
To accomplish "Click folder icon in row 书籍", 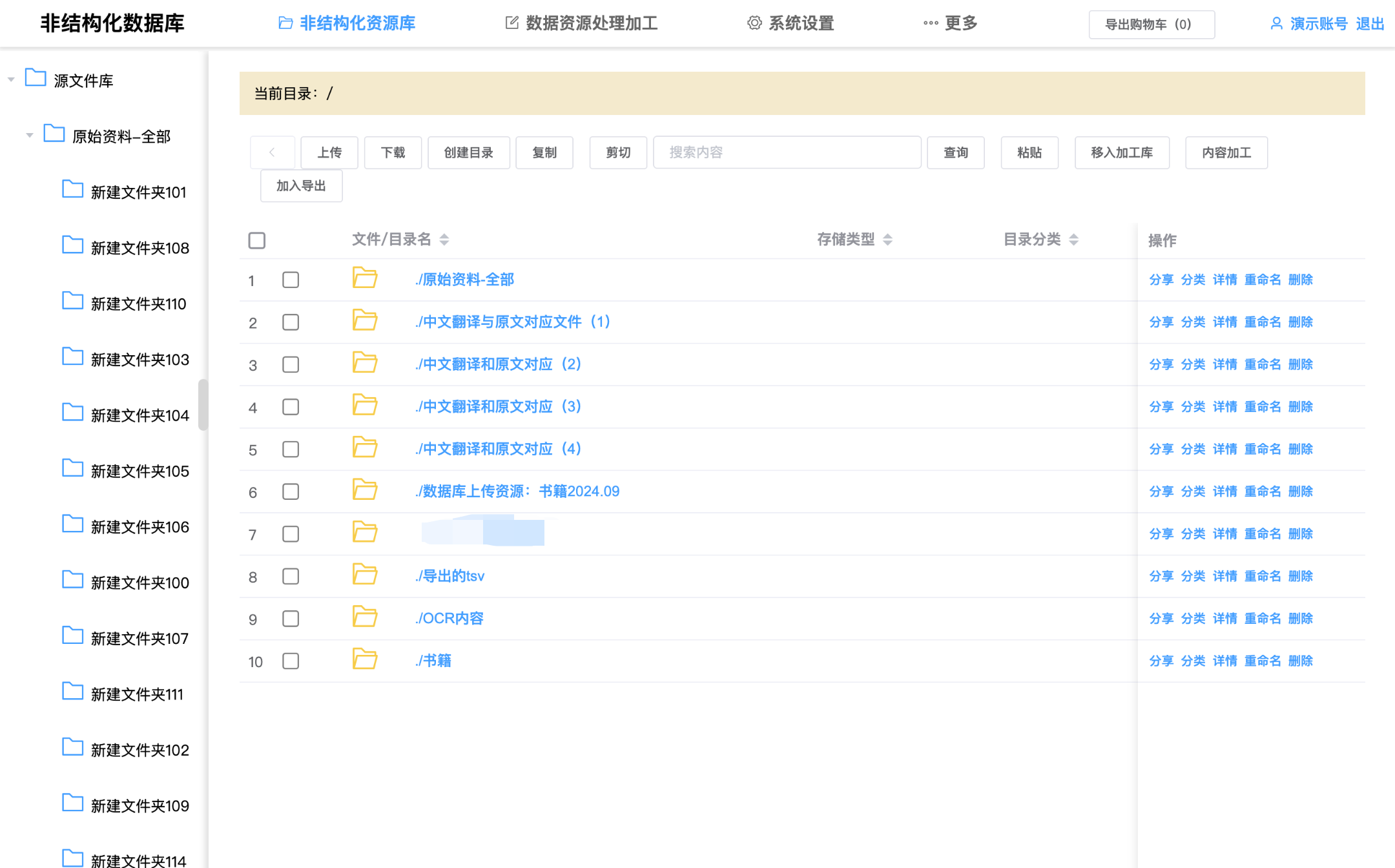I will pos(365,659).
